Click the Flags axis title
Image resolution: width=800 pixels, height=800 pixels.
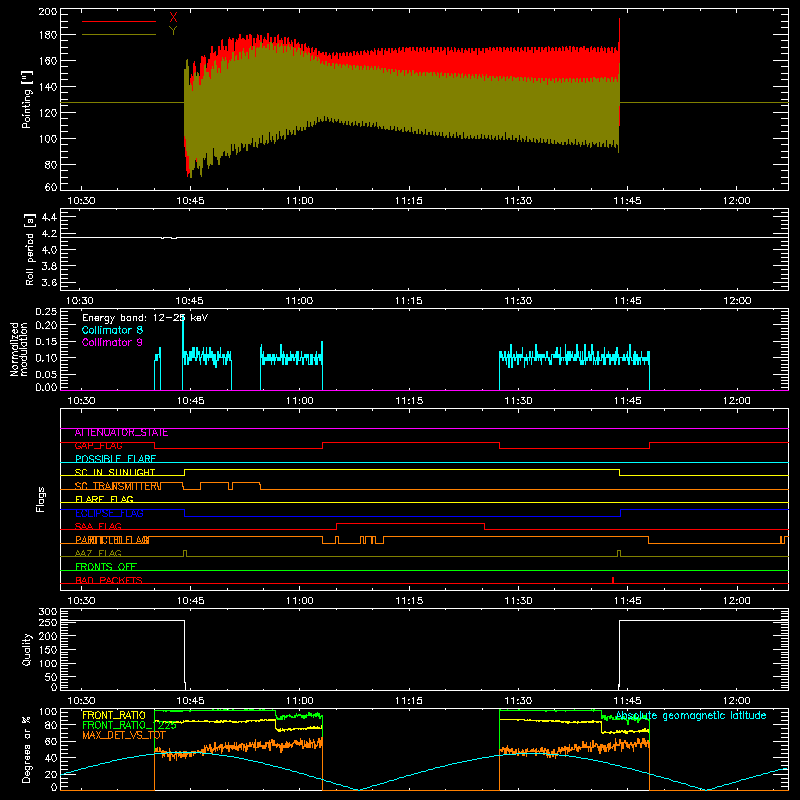(x=41, y=499)
